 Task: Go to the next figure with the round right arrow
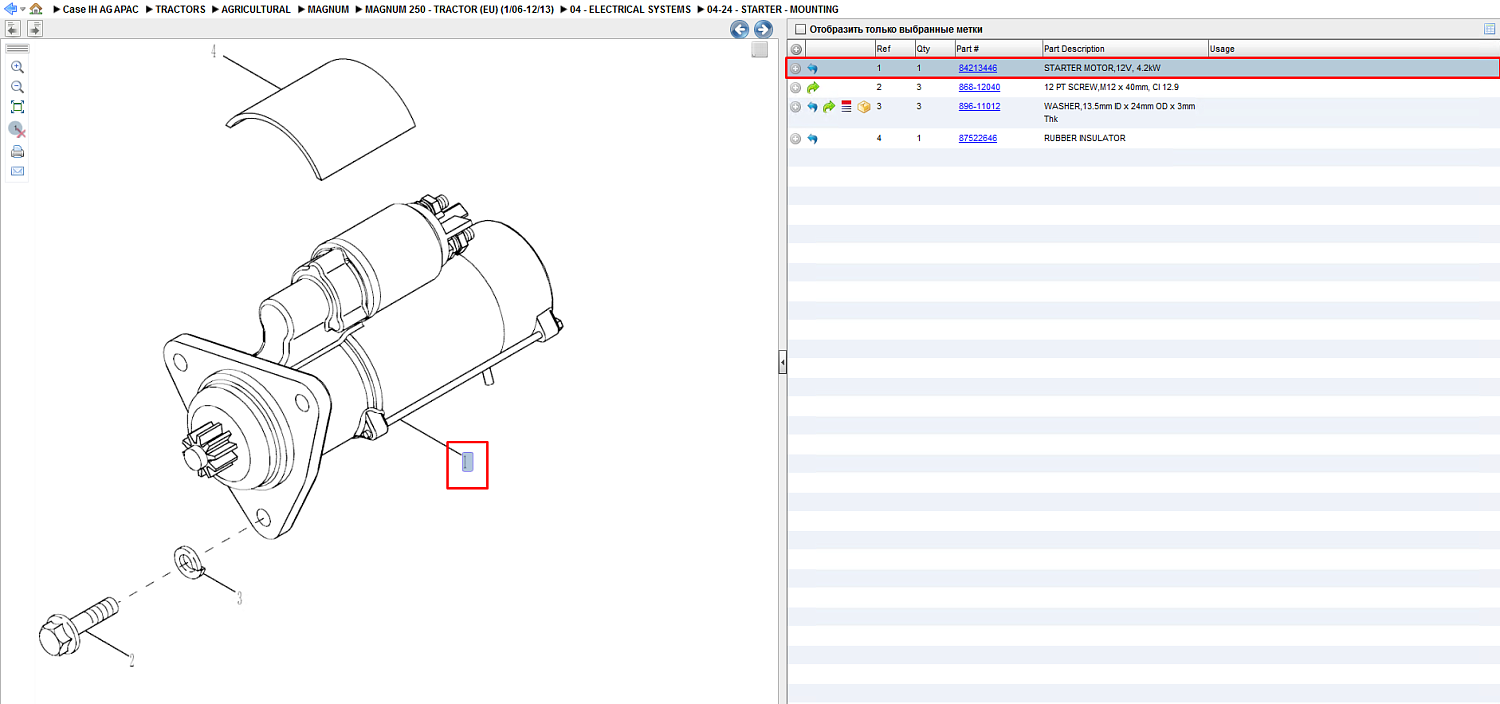pyautogui.click(x=763, y=30)
